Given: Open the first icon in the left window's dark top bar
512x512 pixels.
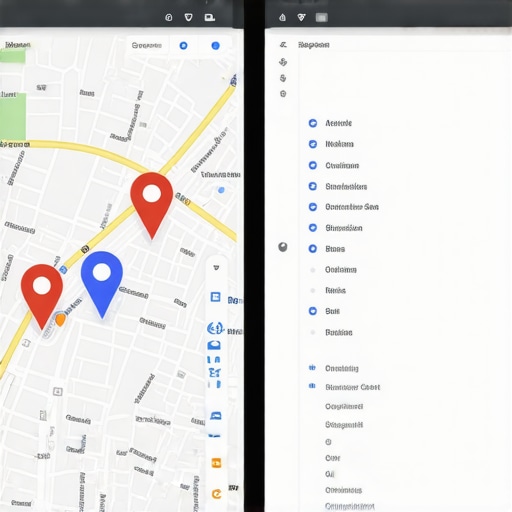Looking at the screenshot, I should pos(169,17).
